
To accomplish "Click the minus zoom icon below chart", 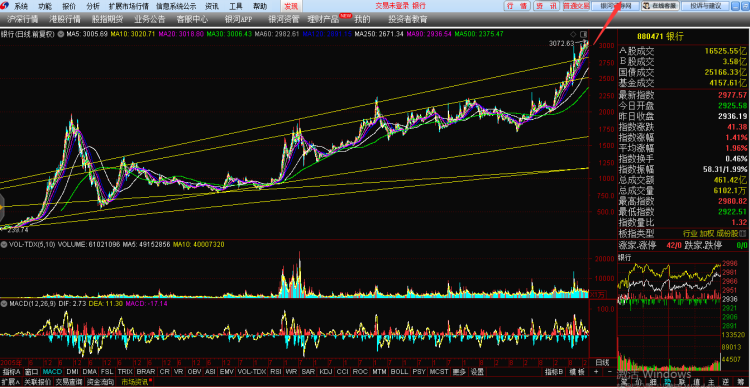I will (x=609, y=372).
